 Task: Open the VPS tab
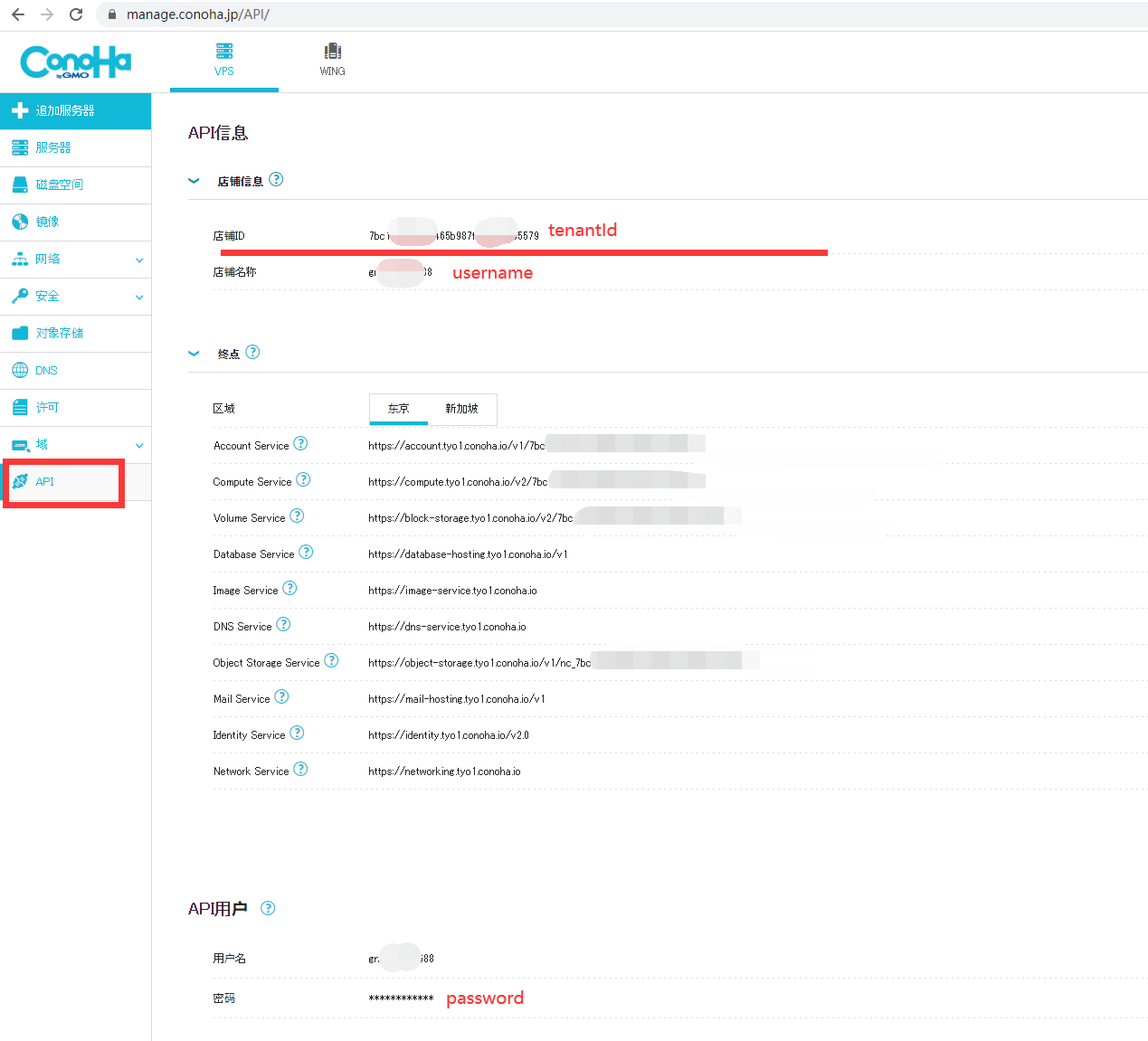click(x=224, y=61)
